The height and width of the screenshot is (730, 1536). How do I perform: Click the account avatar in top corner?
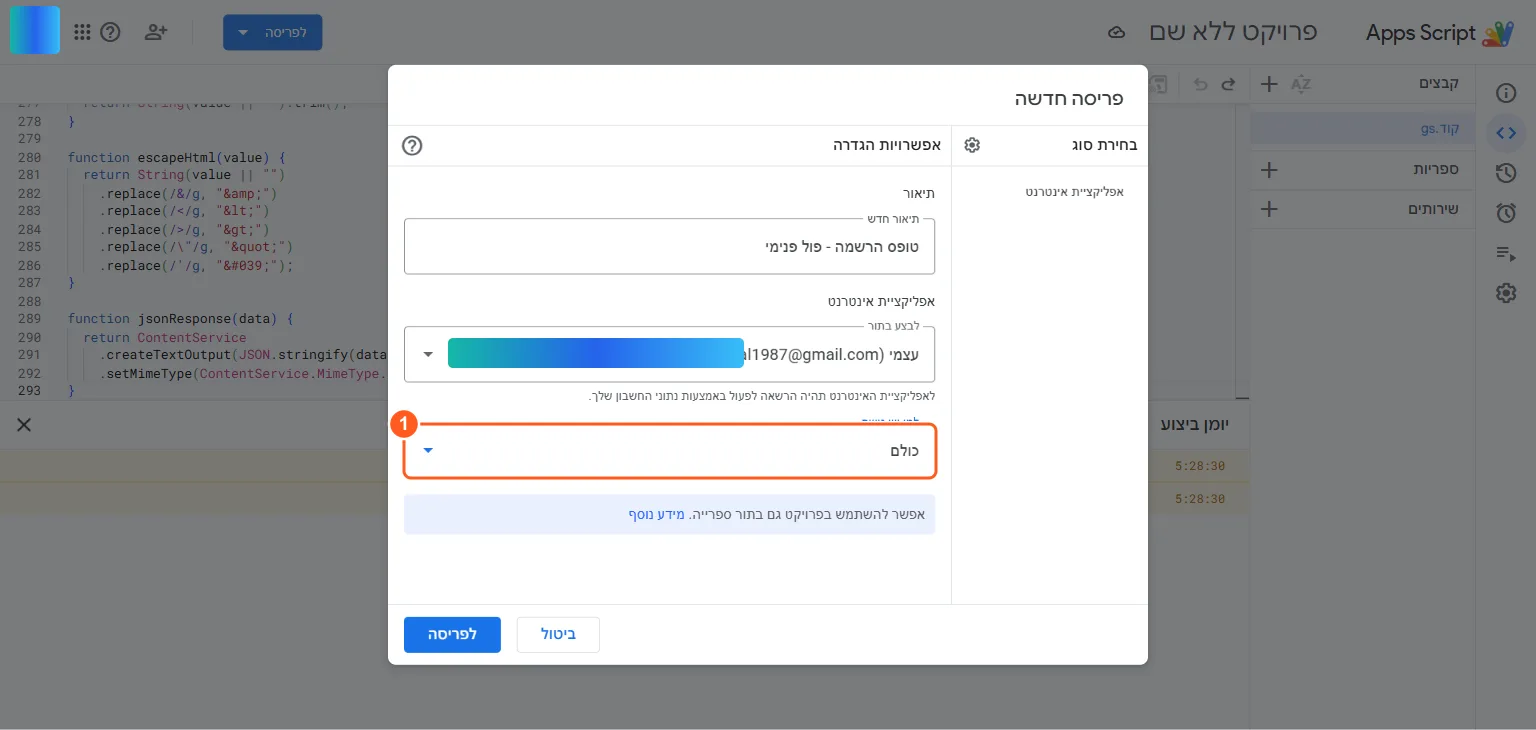pyautogui.click(x=35, y=30)
